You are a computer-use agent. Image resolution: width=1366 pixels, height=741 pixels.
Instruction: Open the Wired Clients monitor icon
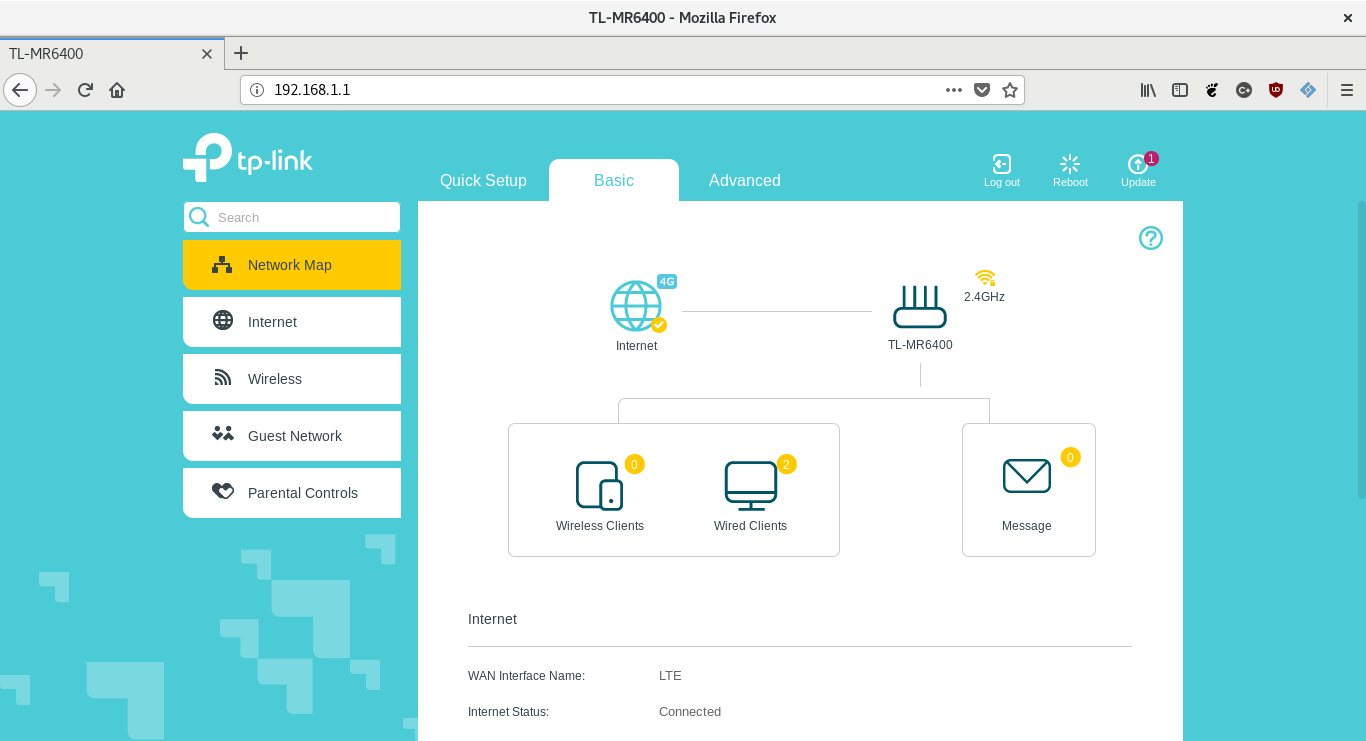pos(750,486)
